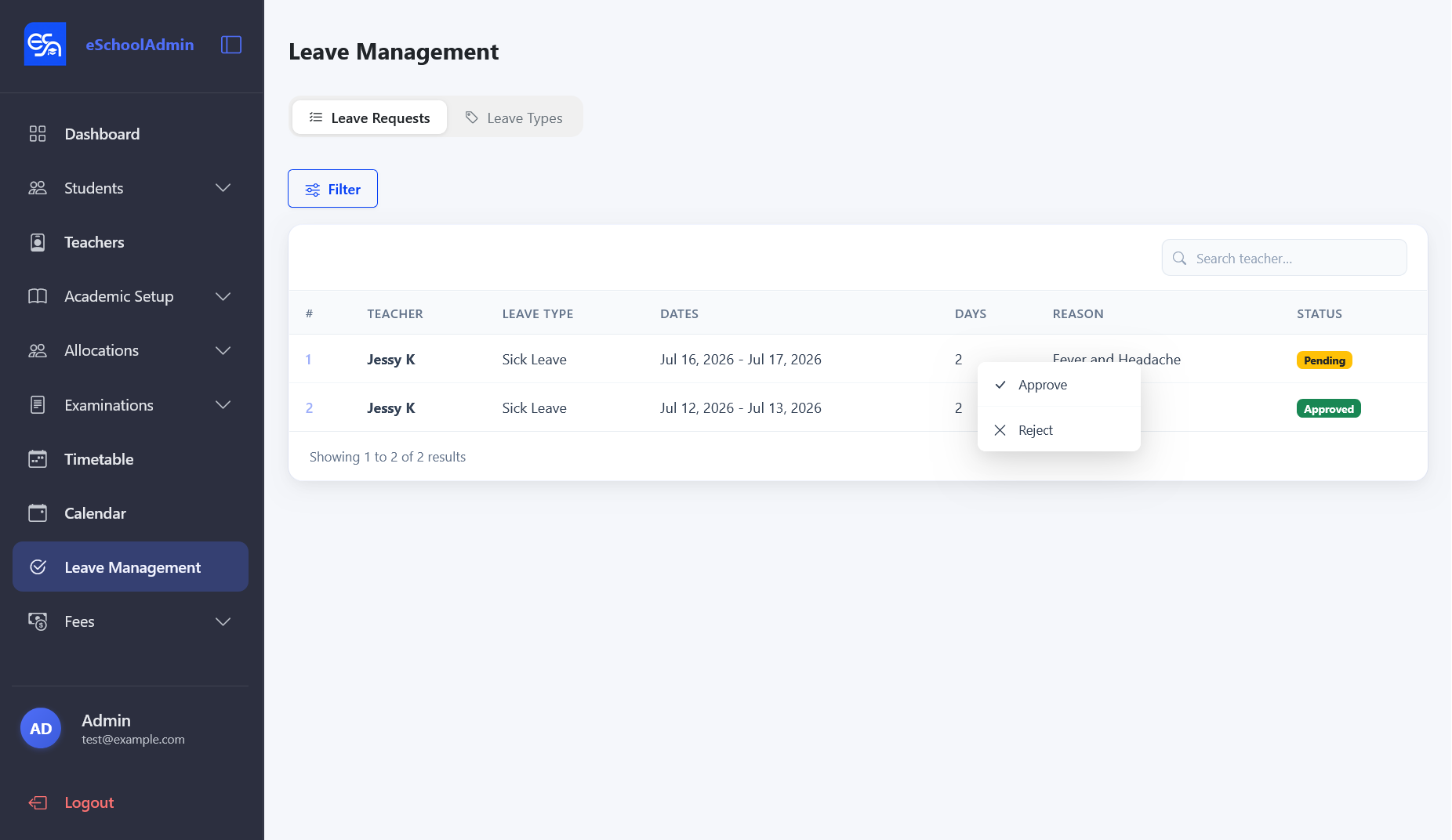Expand the Examinations chevron
The width and height of the screenshot is (1452, 840).
pos(223,405)
